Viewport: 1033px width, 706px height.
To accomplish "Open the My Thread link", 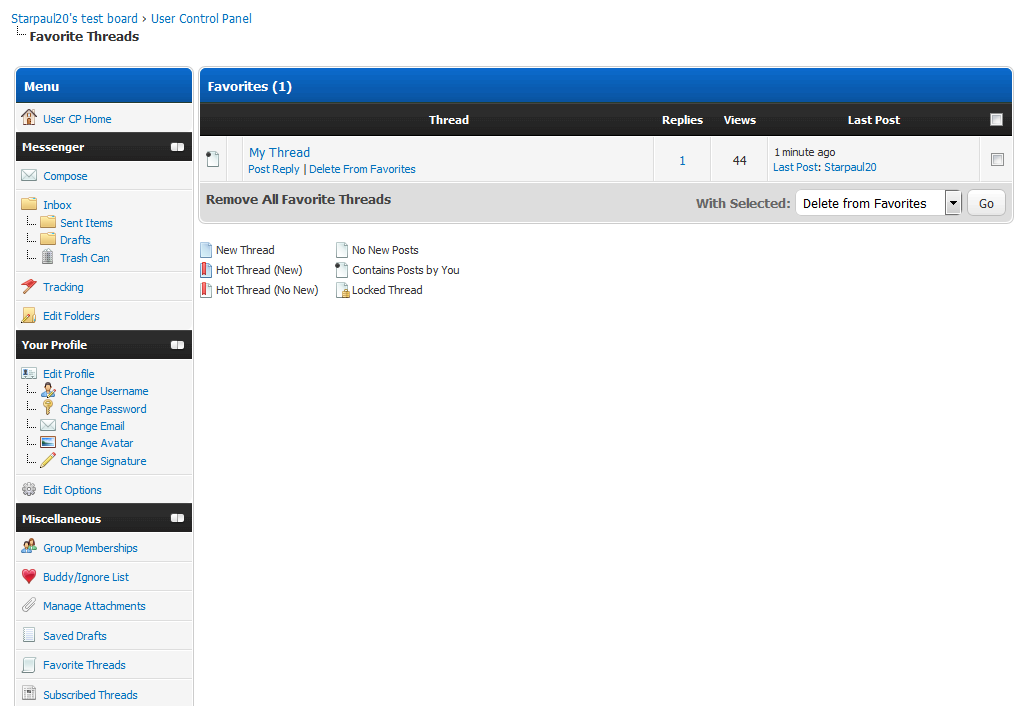I will pyautogui.click(x=279, y=152).
